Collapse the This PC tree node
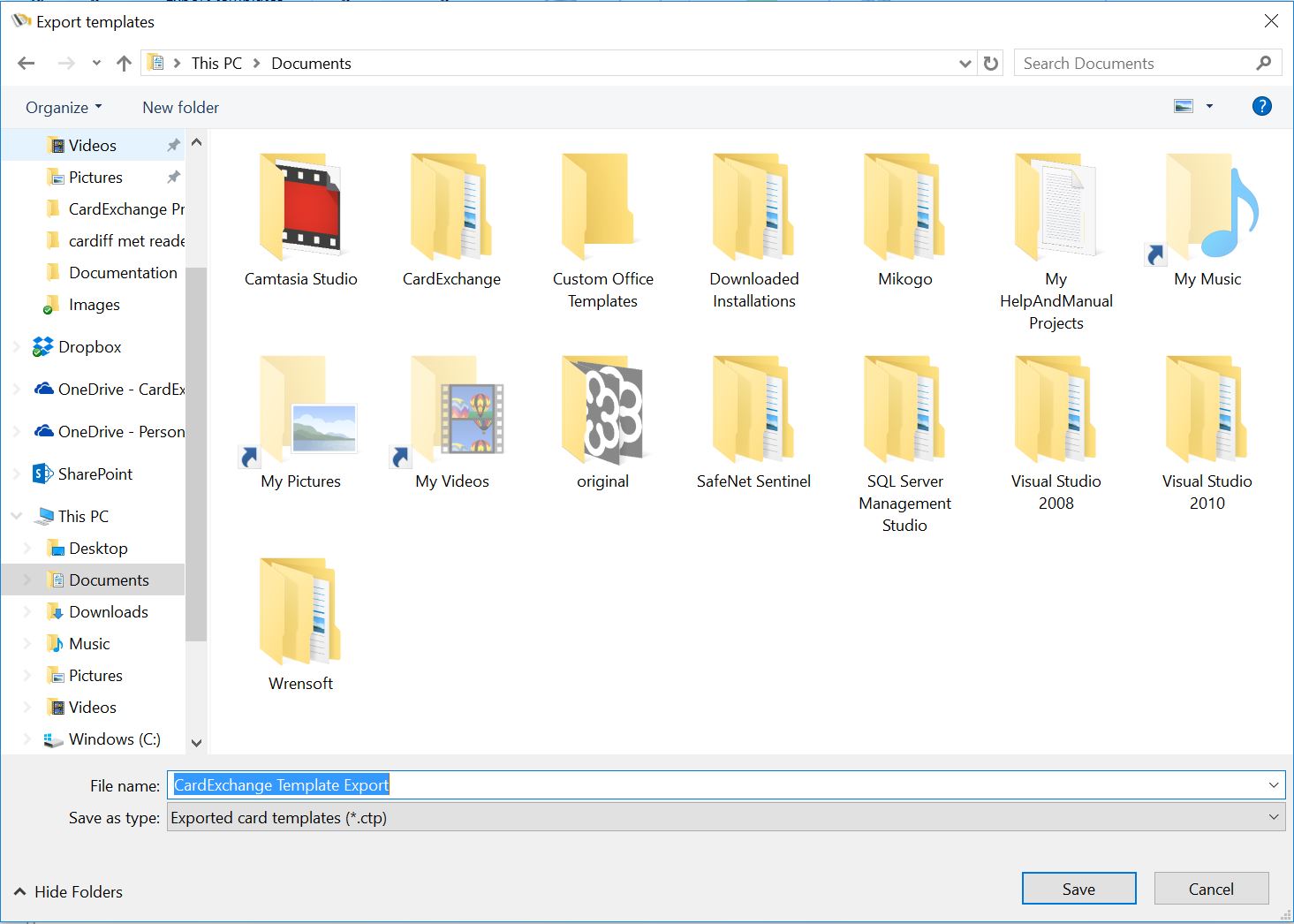The image size is (1294, 924). [16, 516]
